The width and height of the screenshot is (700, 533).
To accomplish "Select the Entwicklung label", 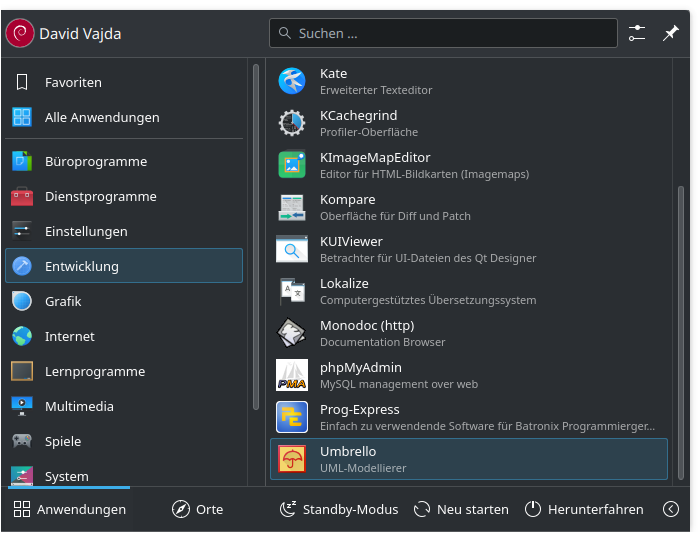I will (82, 266).
